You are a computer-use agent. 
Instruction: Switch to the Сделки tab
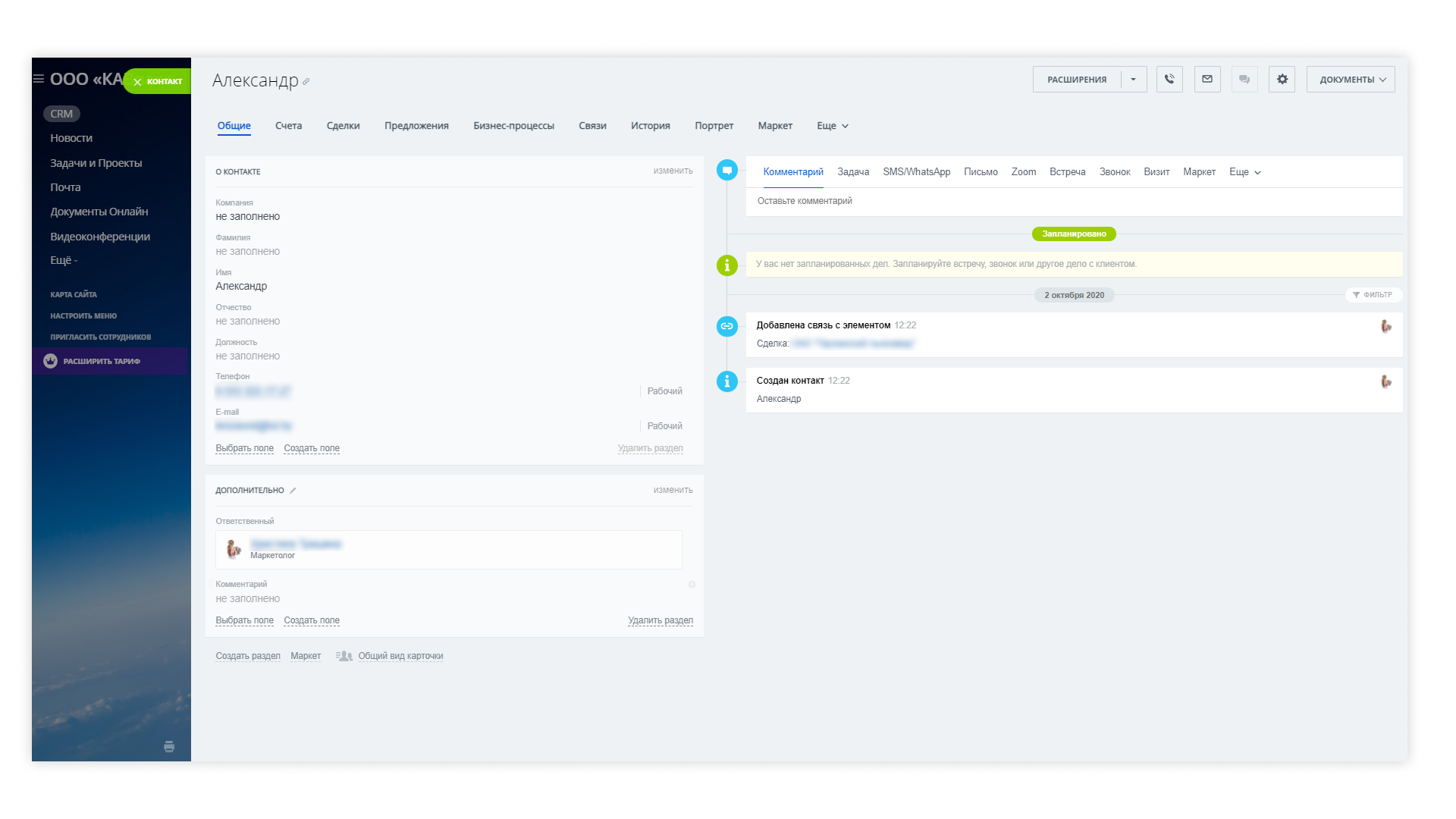pyautogui.click(x=343, y=126)
